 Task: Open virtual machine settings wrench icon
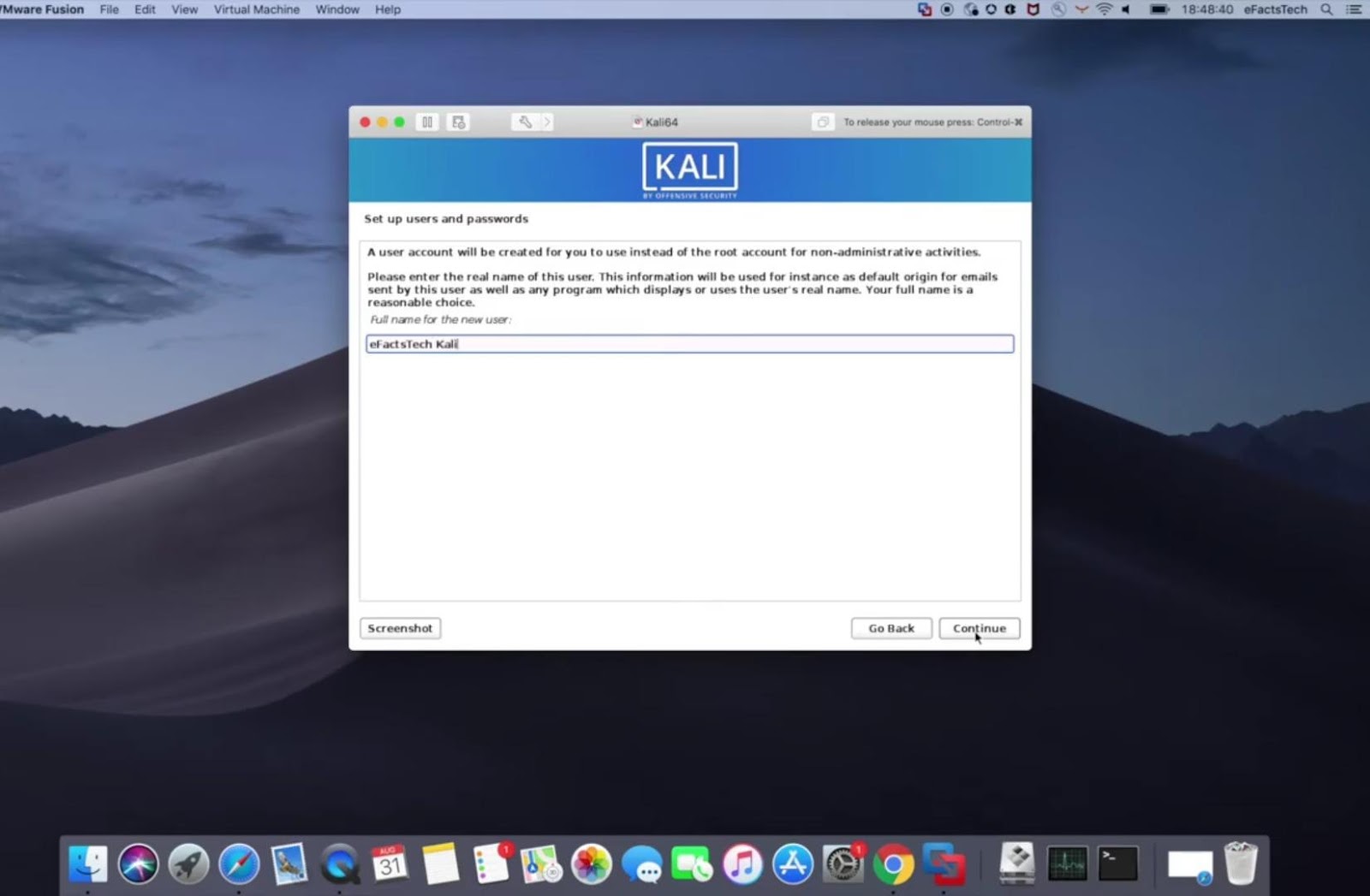tap(525, 122)
